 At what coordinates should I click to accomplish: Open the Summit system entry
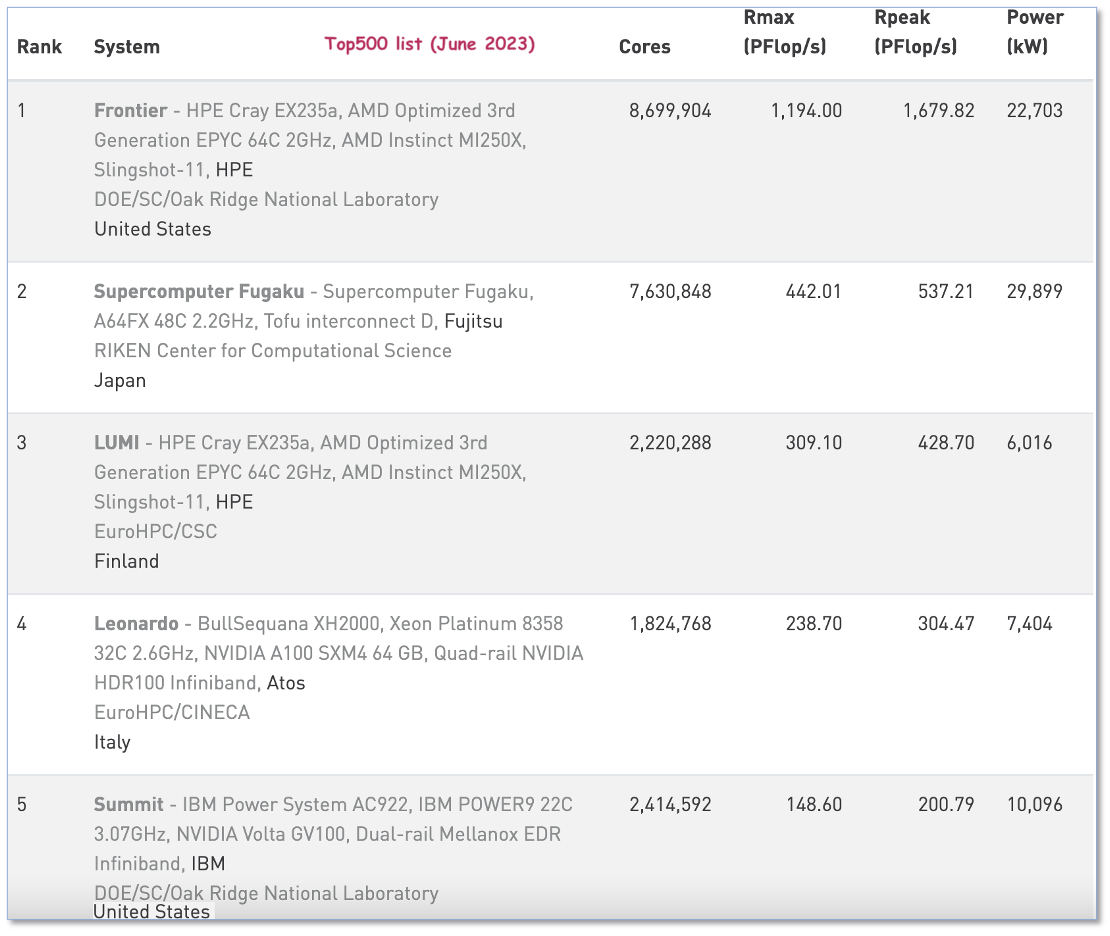coord(128,805)
